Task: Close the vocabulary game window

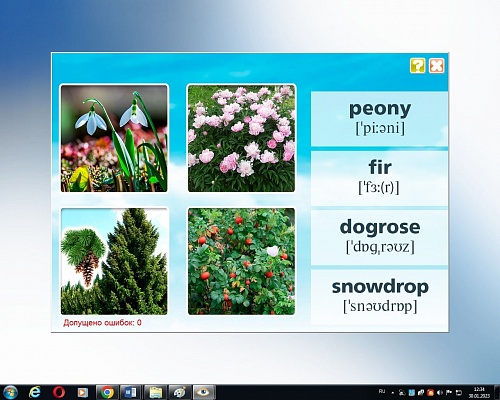Action: click(x=436, y=66)
